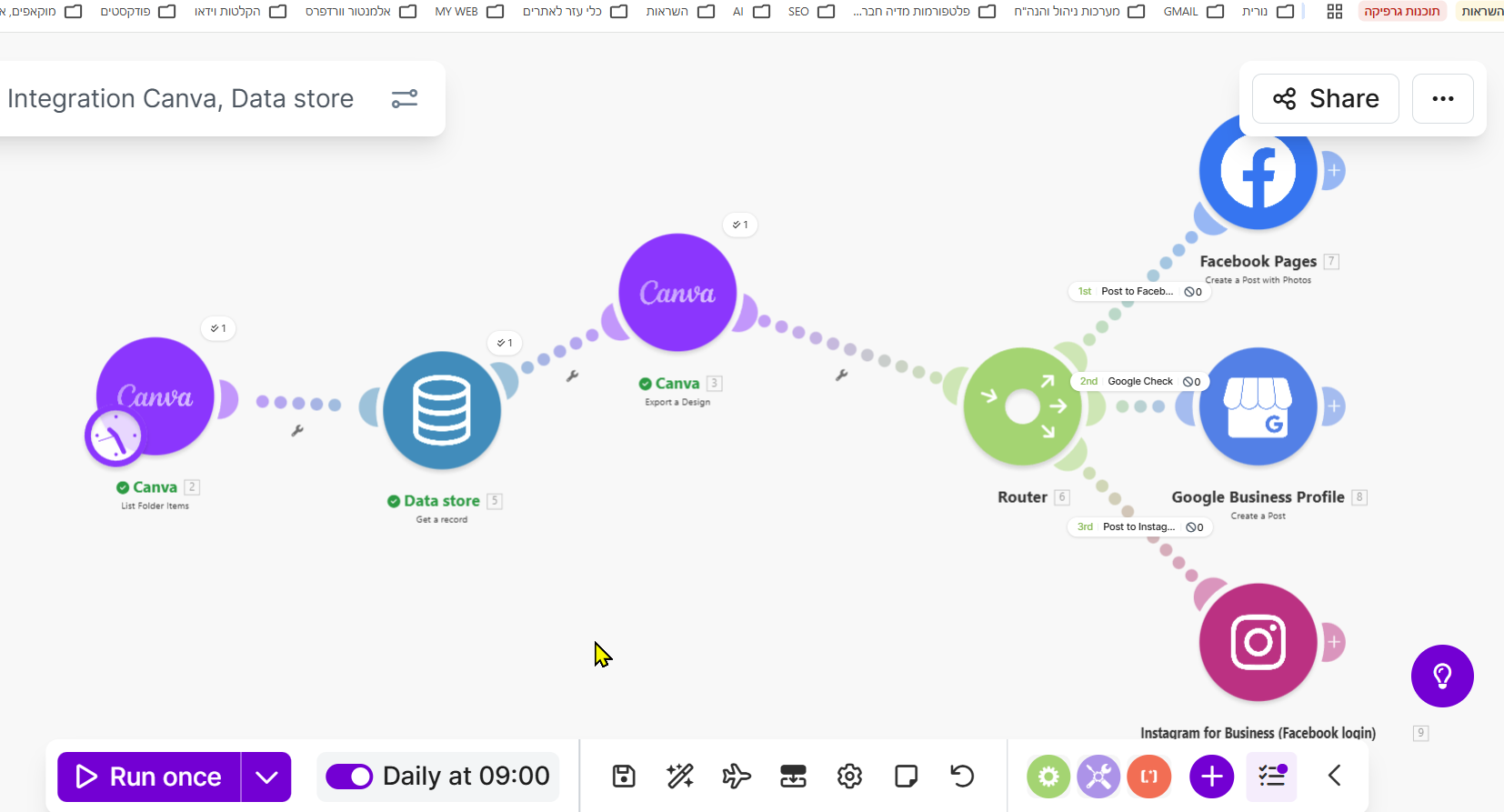This screenshot has width=1504, height=812.
Task: Add a module after Facebook Pages
Action: pos(1334,171)
